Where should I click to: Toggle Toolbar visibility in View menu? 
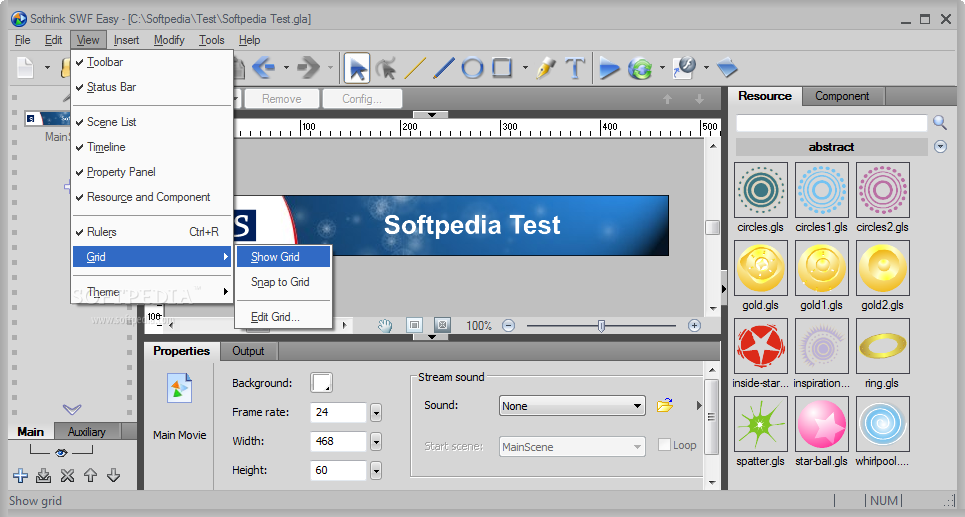[152, 62]
